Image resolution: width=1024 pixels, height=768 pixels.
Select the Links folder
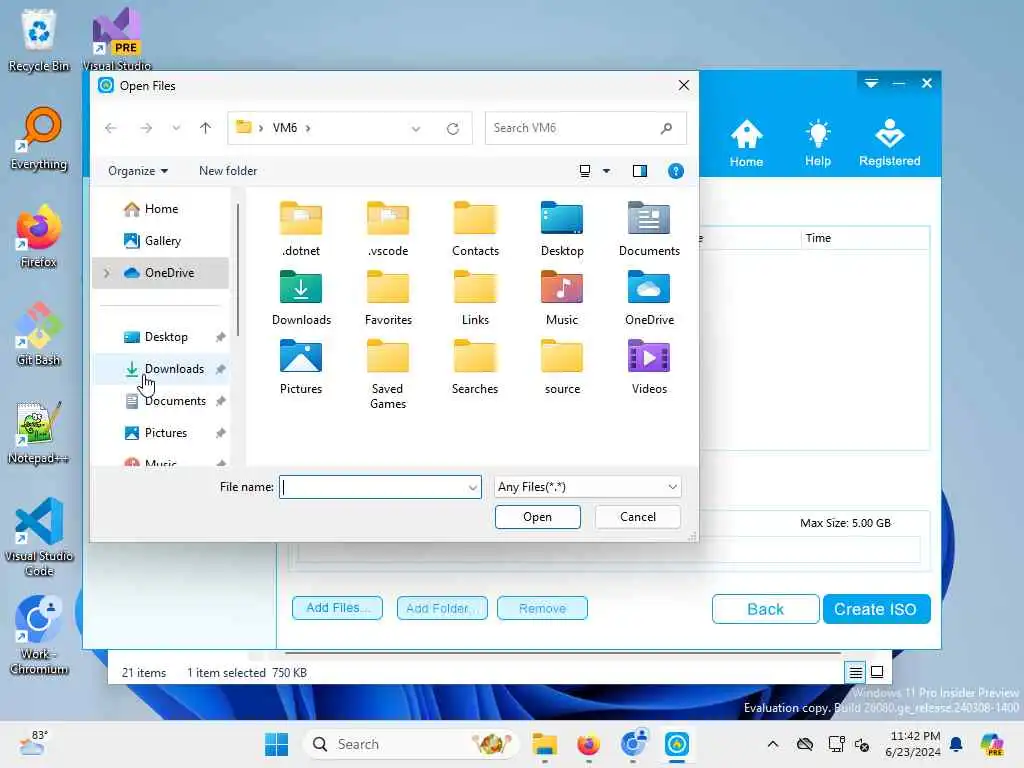(475, 298)
